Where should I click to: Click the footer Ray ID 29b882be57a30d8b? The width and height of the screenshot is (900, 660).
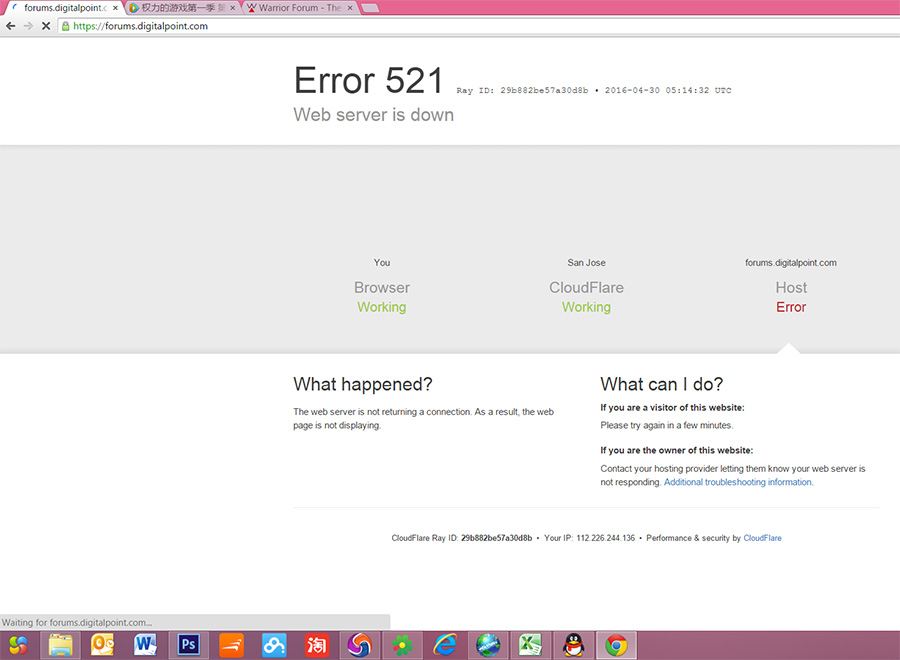[496, 538]
